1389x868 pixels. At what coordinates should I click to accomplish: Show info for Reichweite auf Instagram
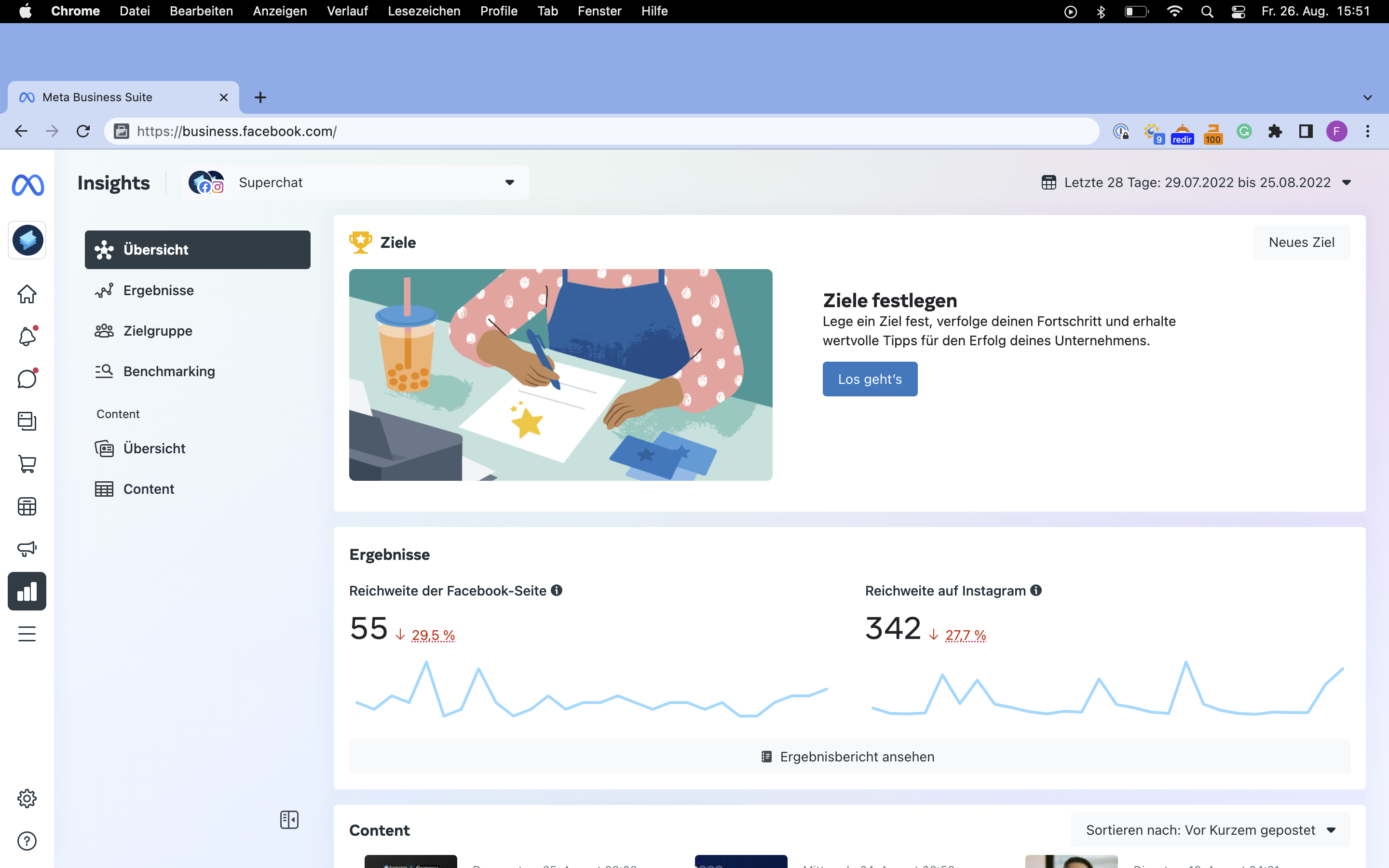1036,590
